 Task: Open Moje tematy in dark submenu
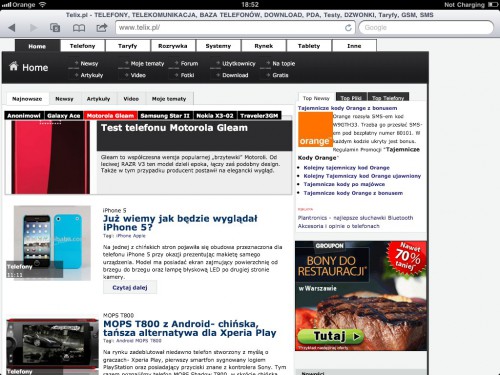147,63
